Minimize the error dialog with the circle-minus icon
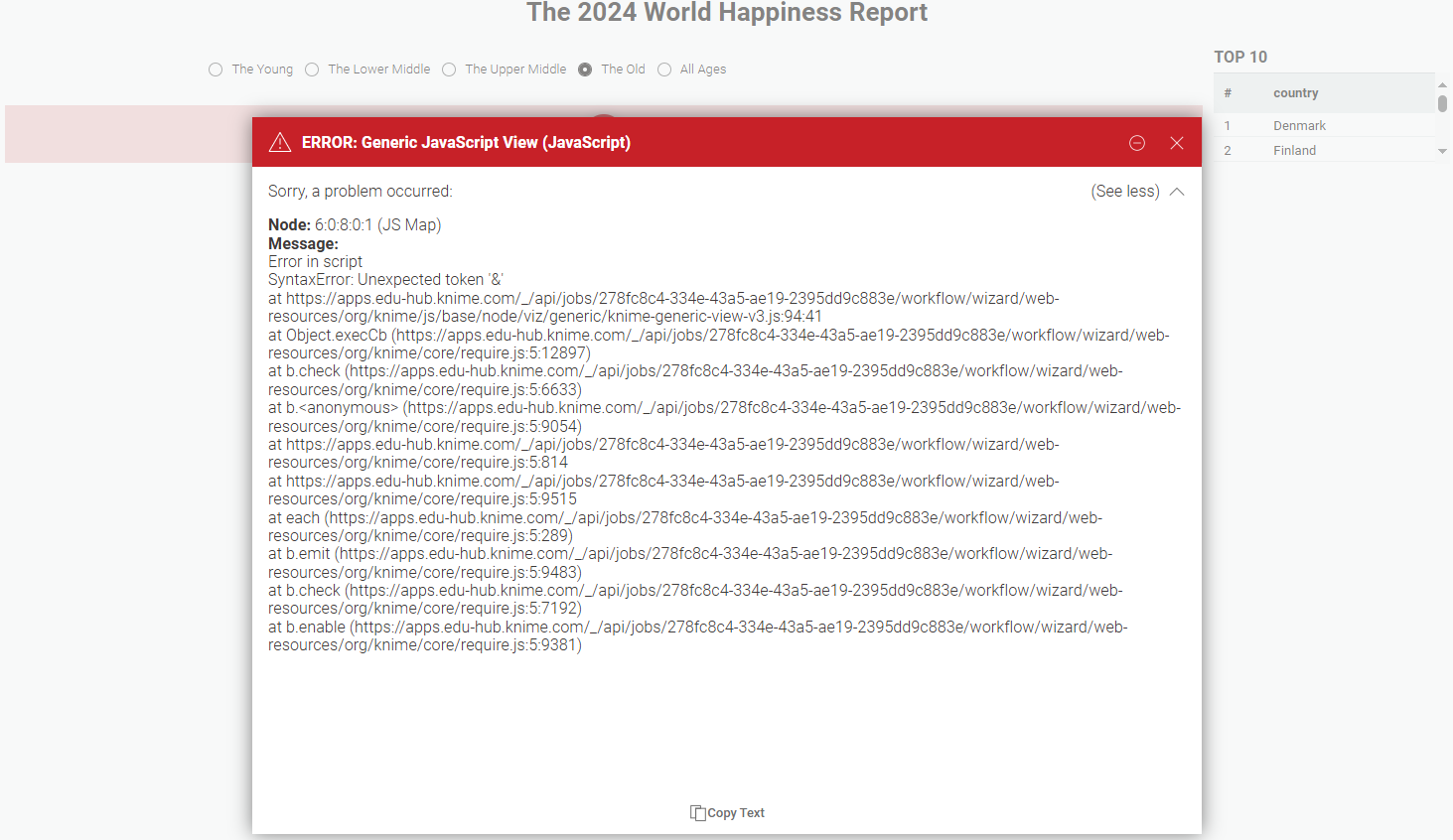Image resolution: width=1453 pixels, height=840 pixels. (x=1137, y=143)
